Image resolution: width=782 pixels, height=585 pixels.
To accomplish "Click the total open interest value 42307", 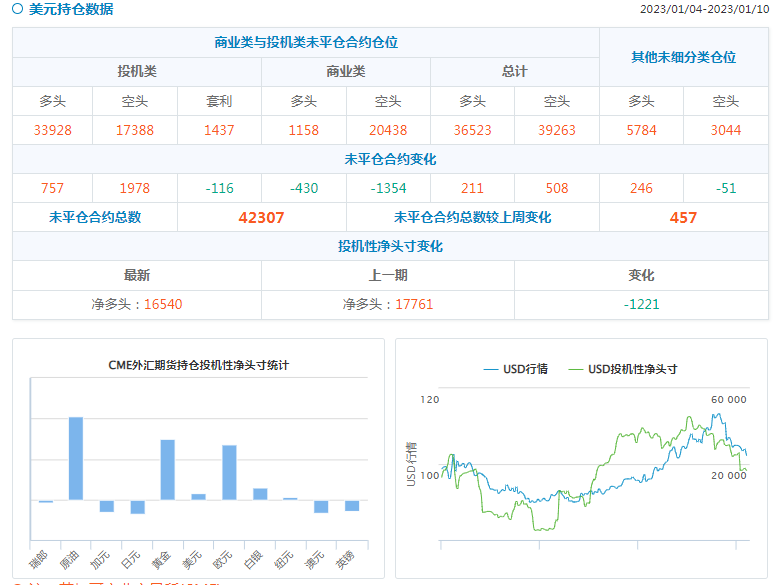I will pos(262,218).
